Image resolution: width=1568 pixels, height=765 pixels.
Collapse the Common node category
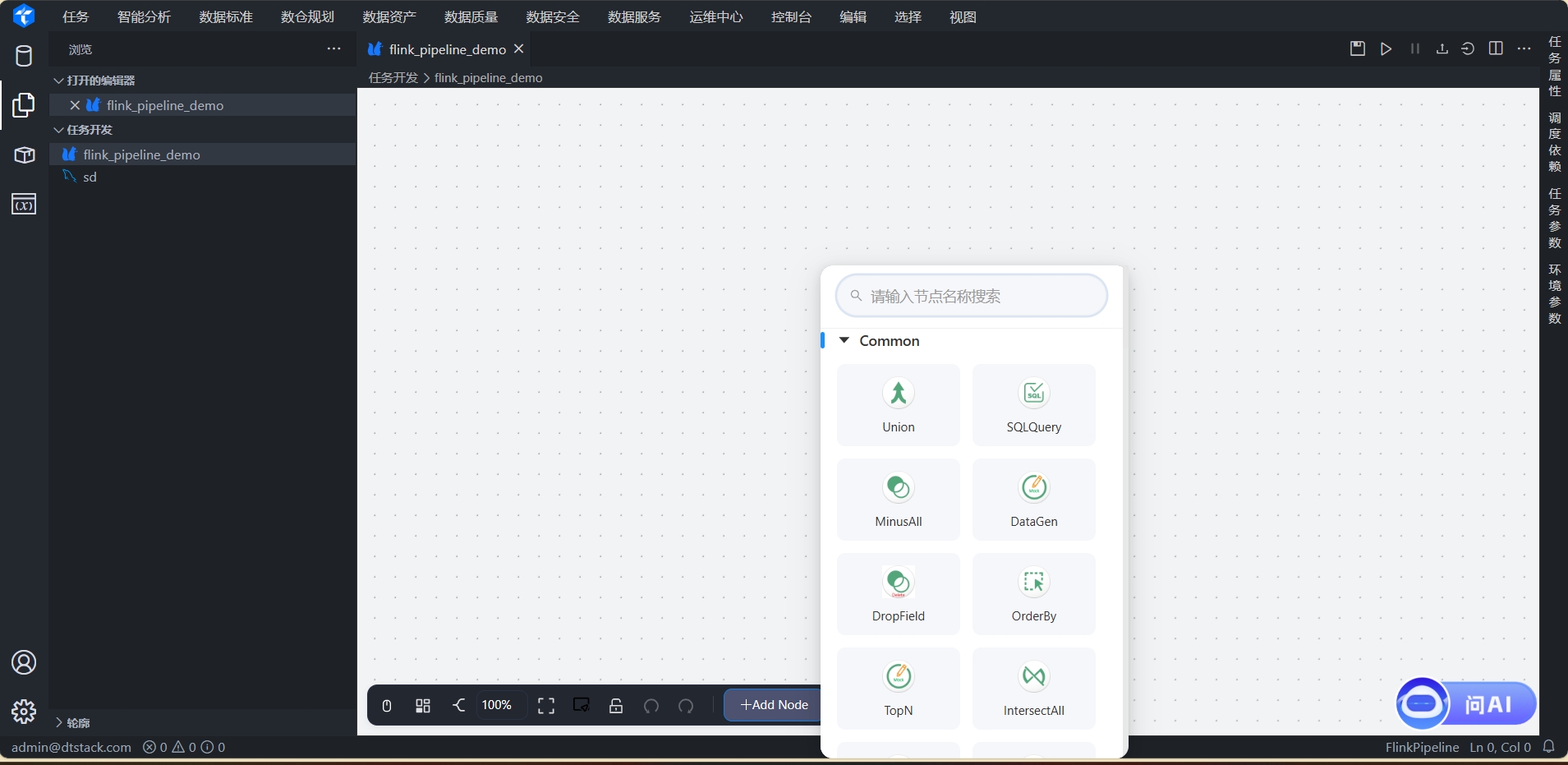844,340
